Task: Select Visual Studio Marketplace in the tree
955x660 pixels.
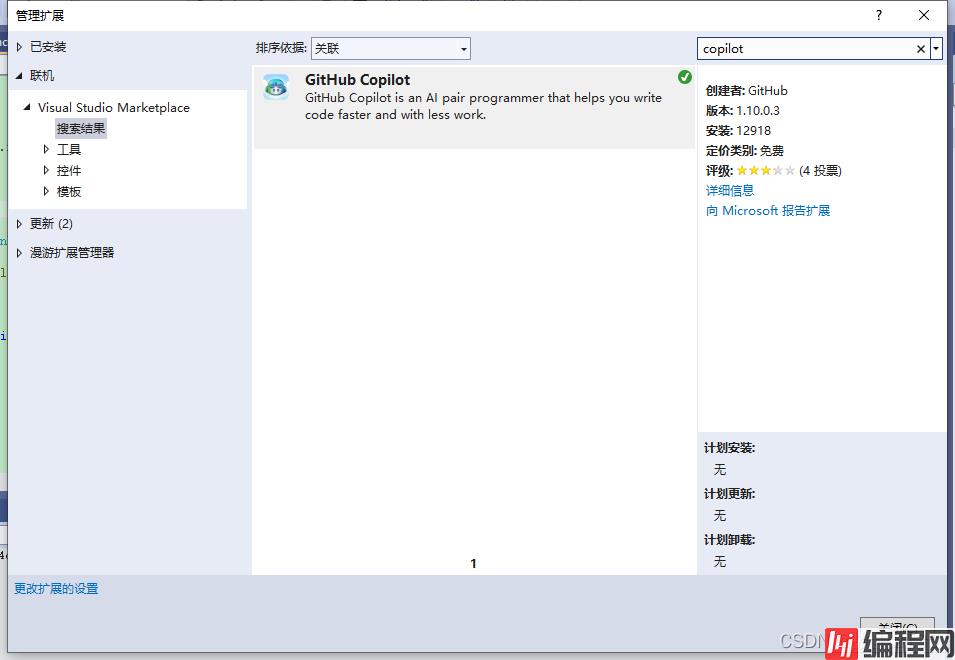Action: 114,107
